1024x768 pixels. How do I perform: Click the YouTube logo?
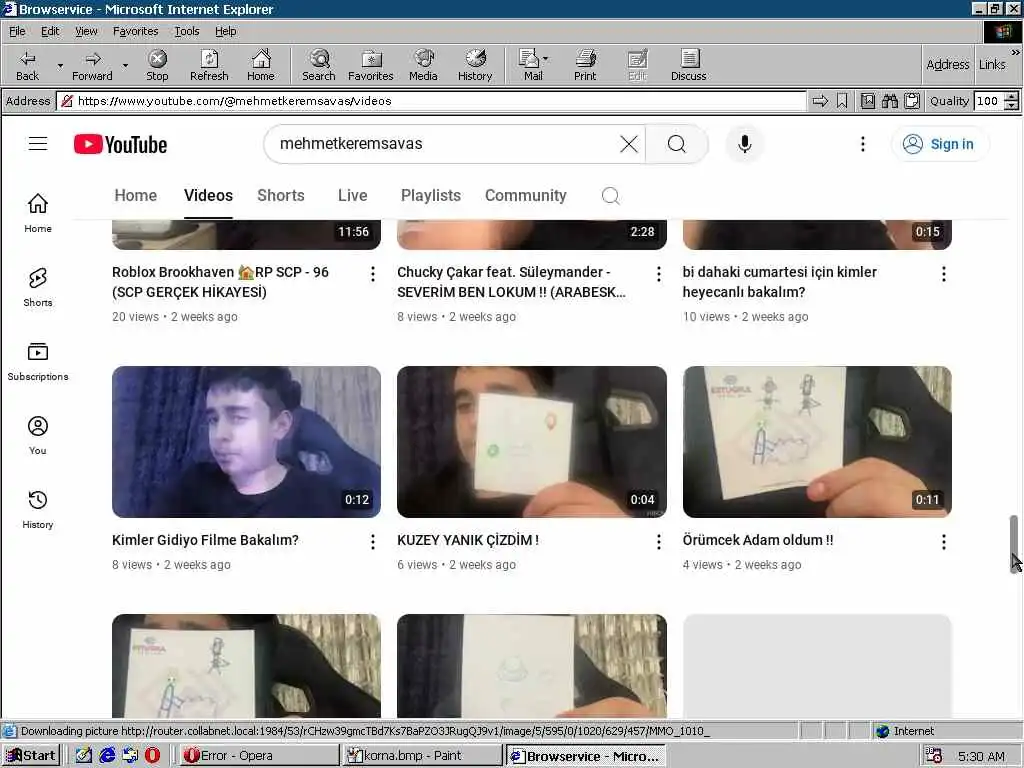pyautogui.click(x=120, y=144)
